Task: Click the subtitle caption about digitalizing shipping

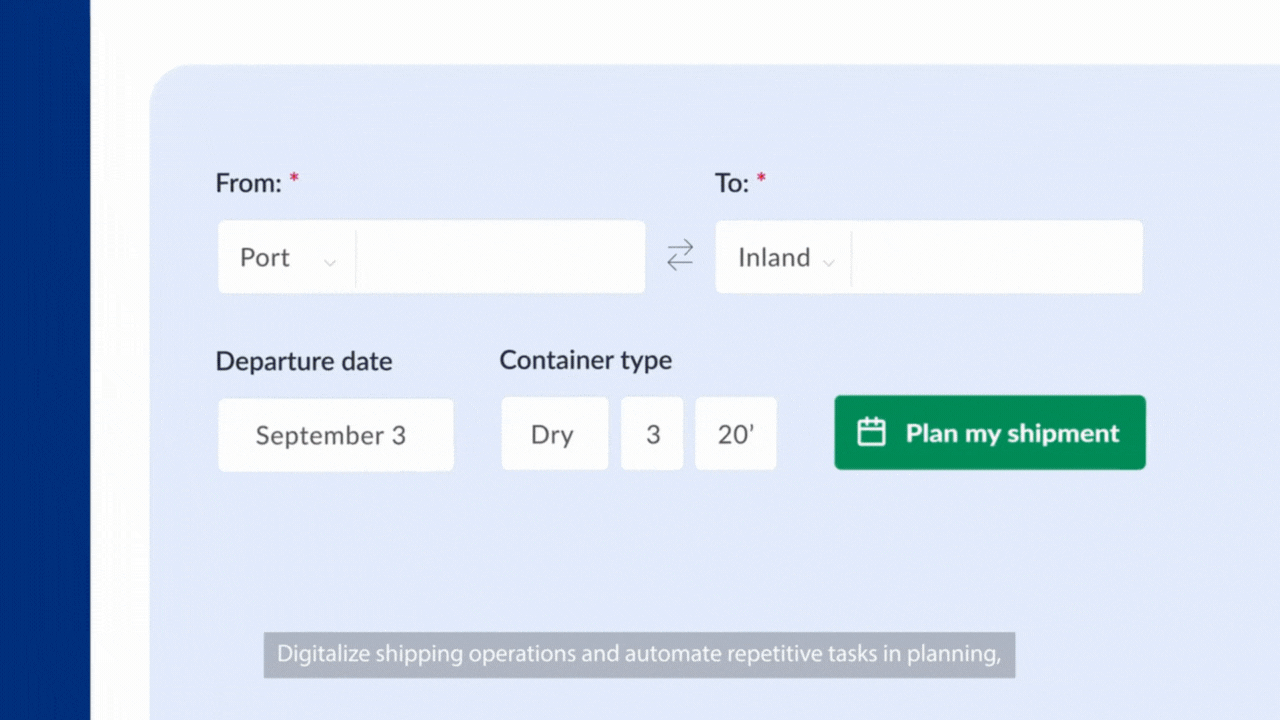Action: pyautogui.click(x=639, y=655)
